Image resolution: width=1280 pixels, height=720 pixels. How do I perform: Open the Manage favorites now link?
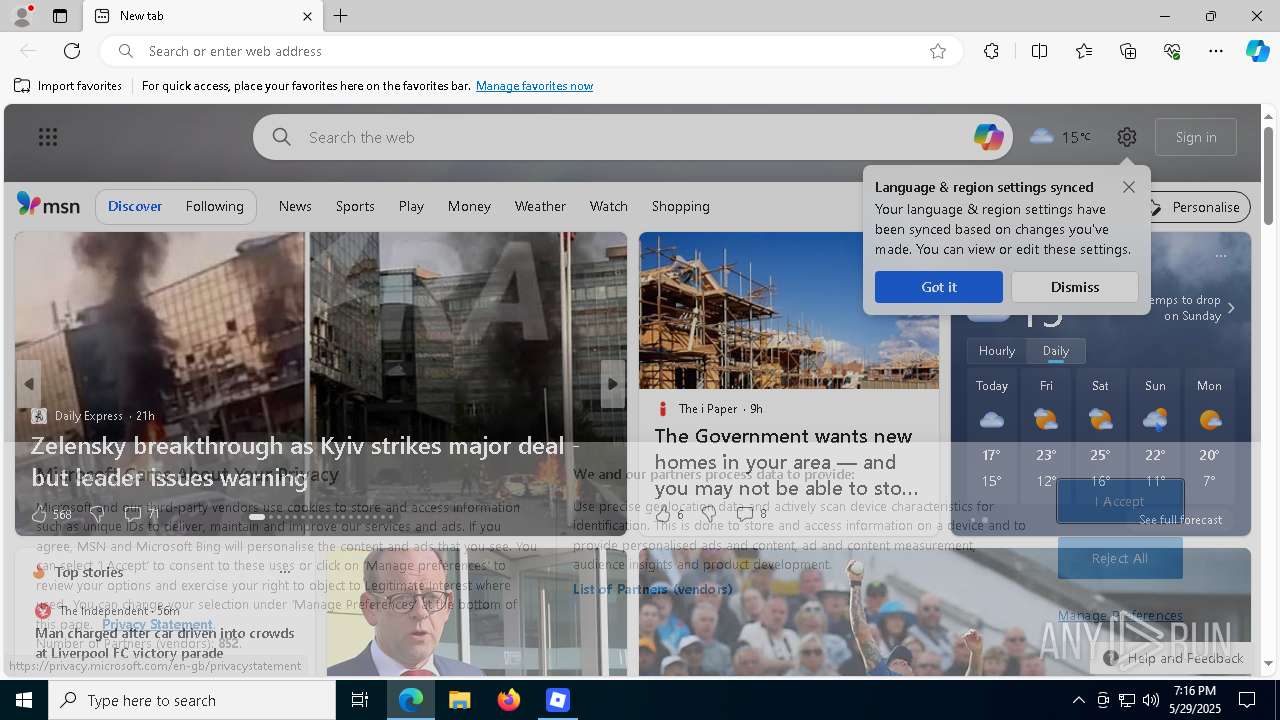click(534, 86)
